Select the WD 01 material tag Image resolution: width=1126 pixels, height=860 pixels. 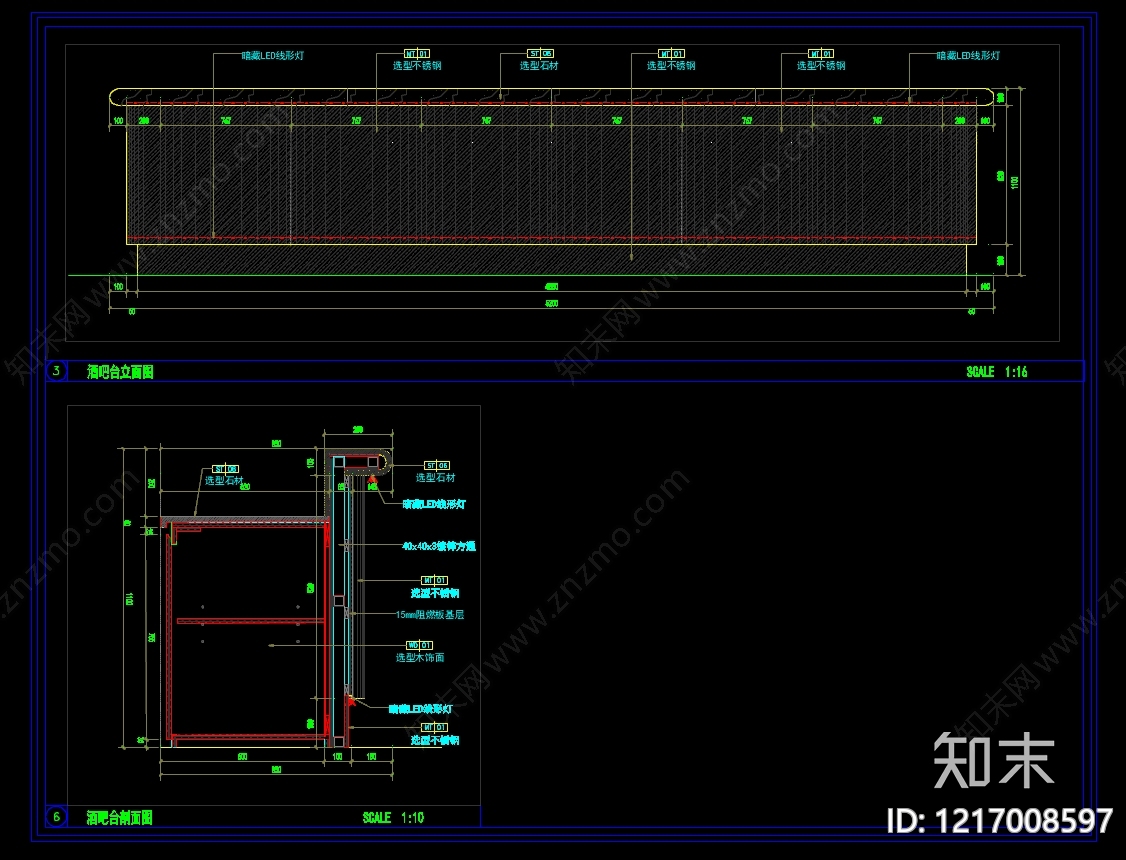[x=419, y=645]
